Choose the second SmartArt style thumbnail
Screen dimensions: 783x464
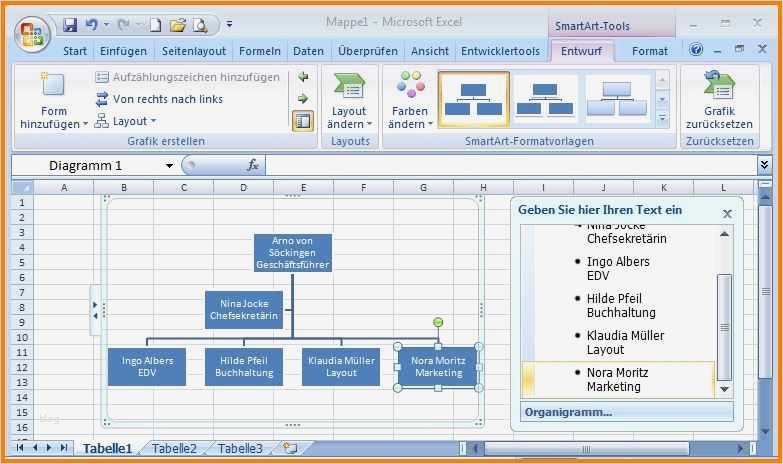click(x=545, y=99)
